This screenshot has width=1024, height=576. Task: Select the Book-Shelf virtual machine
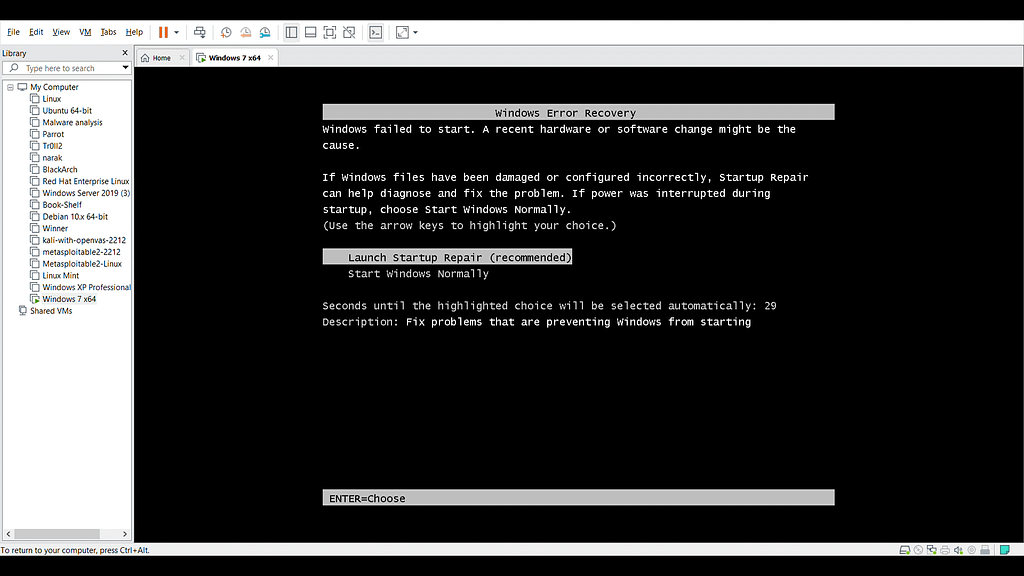pyautogui.click(x=62, y=204)
